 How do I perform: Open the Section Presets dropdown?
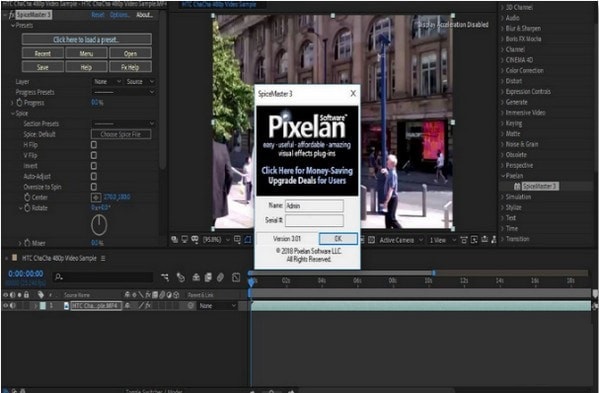[x=124, y=124]
